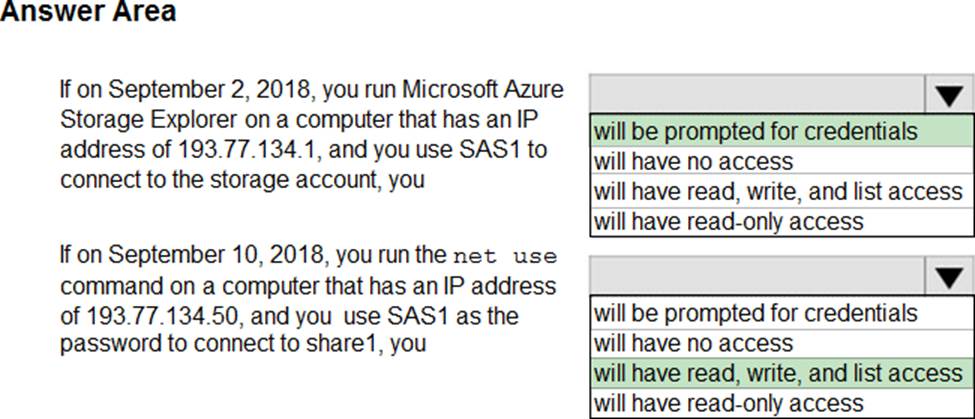Image resolution: width=975 pixels, height=419 pixels.
Task: Select highlighted 'will be prompted for credentials' in first list
Action: [782, 131]
